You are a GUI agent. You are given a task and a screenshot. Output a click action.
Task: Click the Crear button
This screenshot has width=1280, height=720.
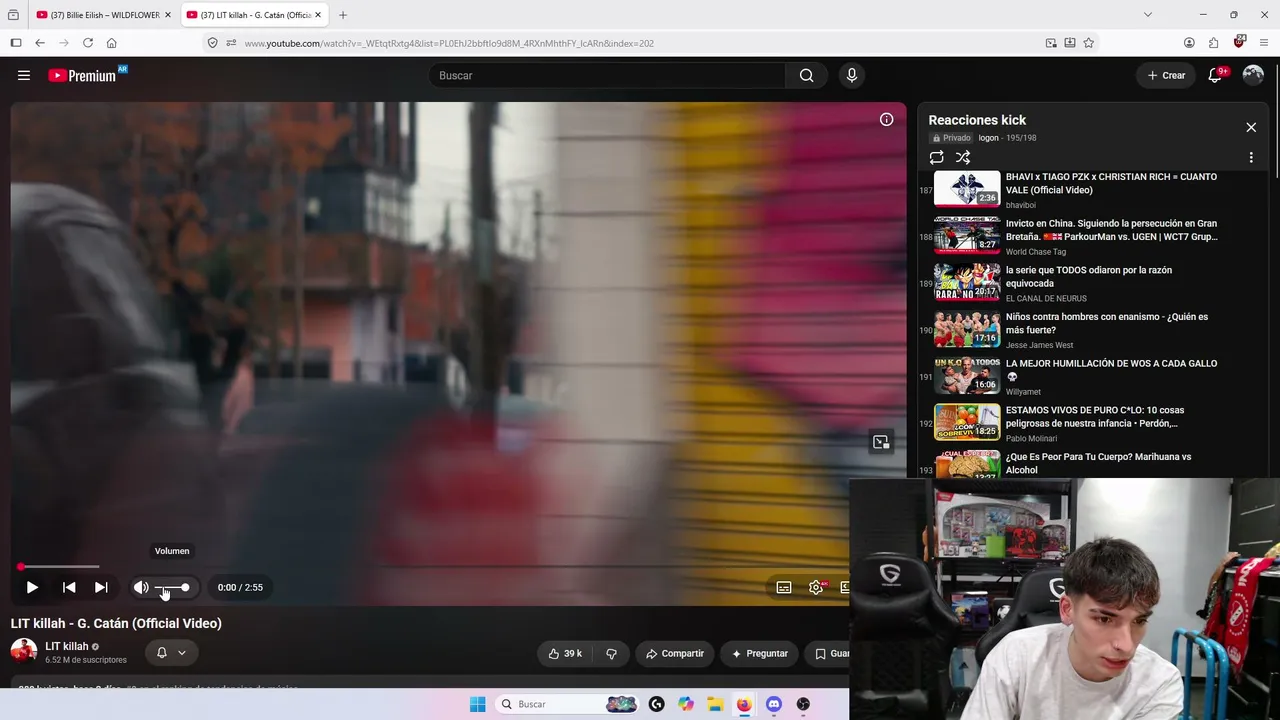(x=1166, y=75)
